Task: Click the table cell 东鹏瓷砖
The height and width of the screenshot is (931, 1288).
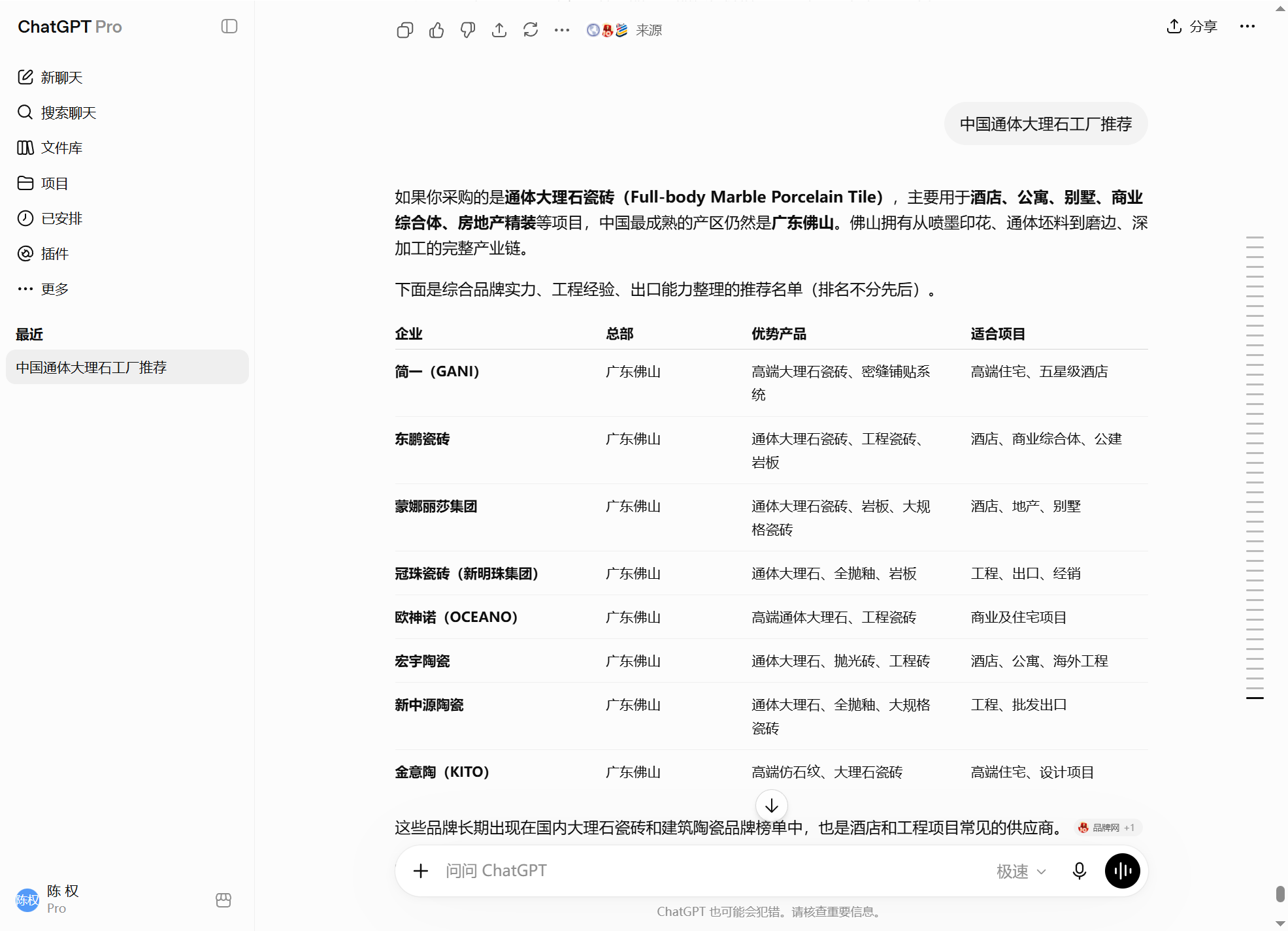Action: click(x=422, y=438)
